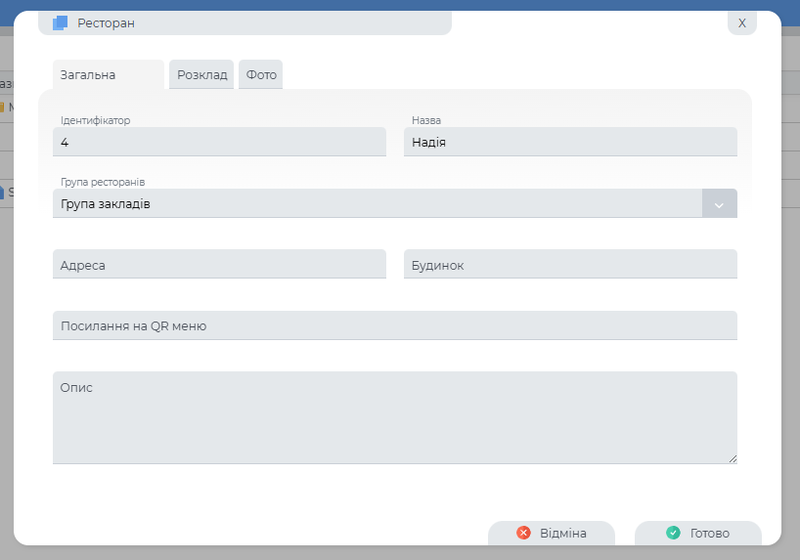The height and width of the screenshot is (560, 800).
Task: Confirm with the Готово button
Action: click(698, 533)
